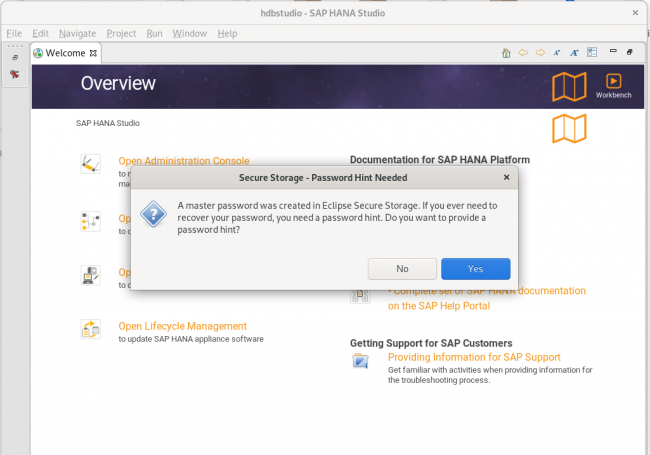Image resolution: width=650 pixels, height=455 pixels.
Task: Open the Open Lifecycle Management link
Action: click(x=182, y=326)
